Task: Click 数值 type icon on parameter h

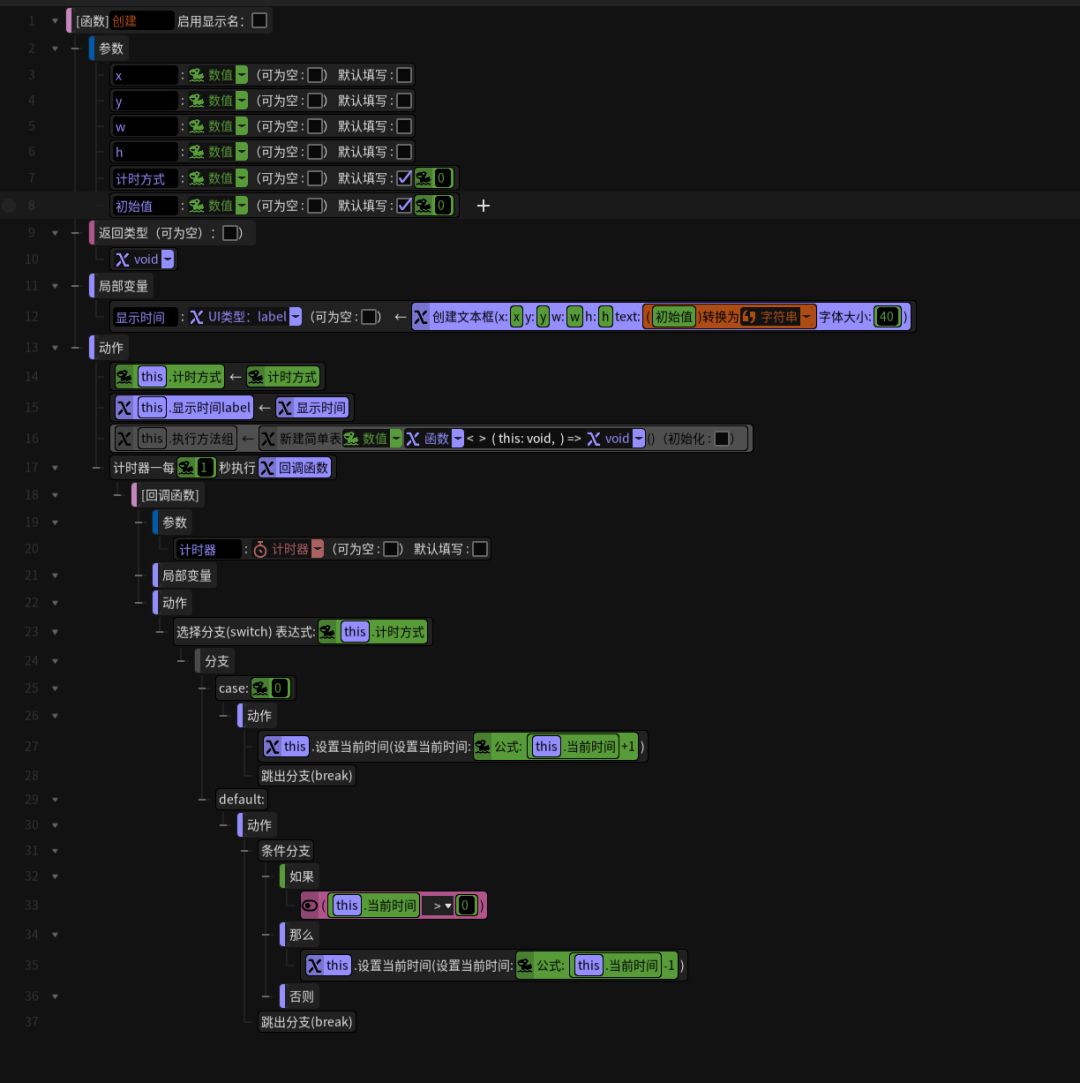Action: (197, 152)
